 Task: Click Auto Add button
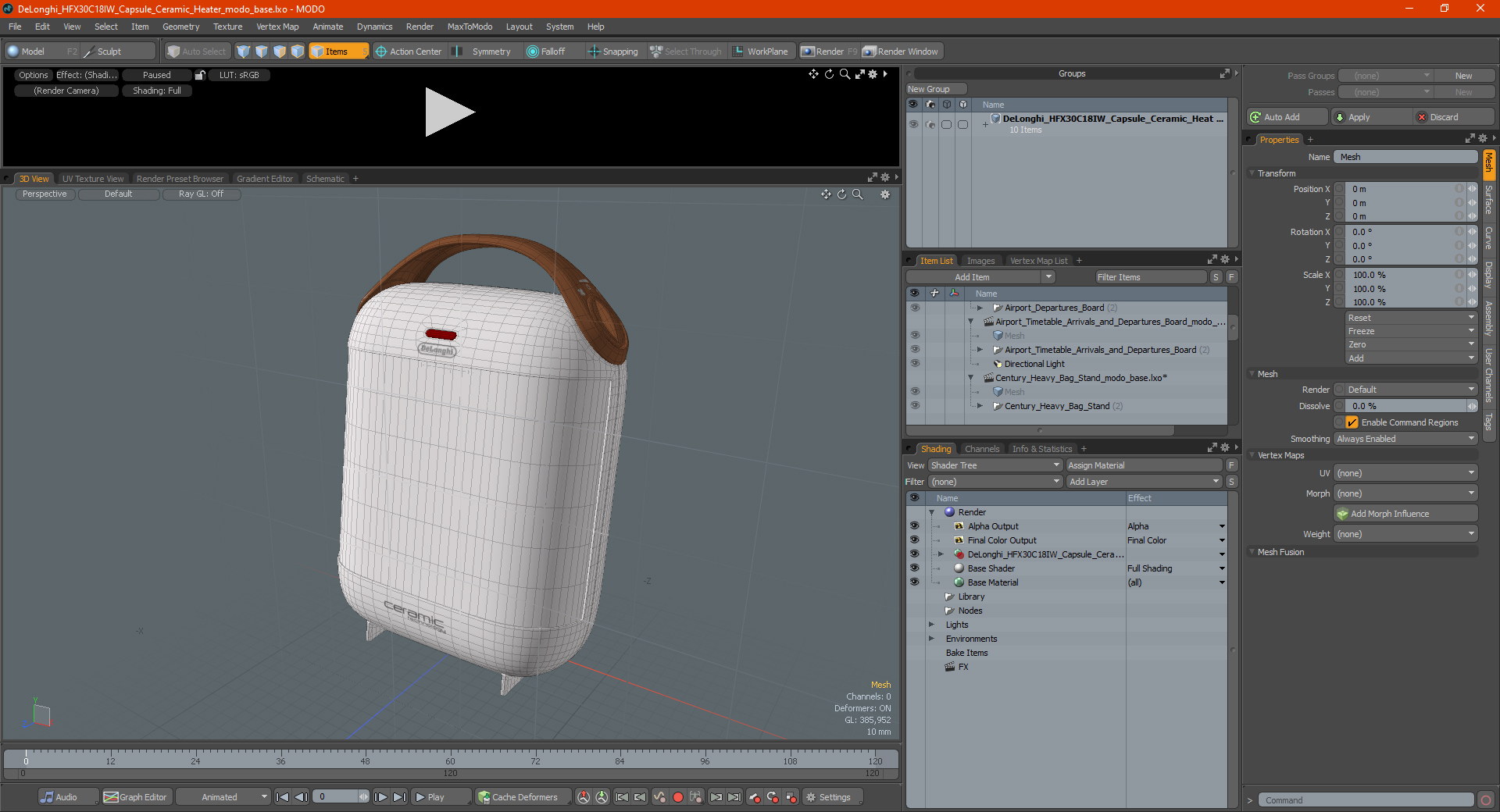coord(1287,117)
